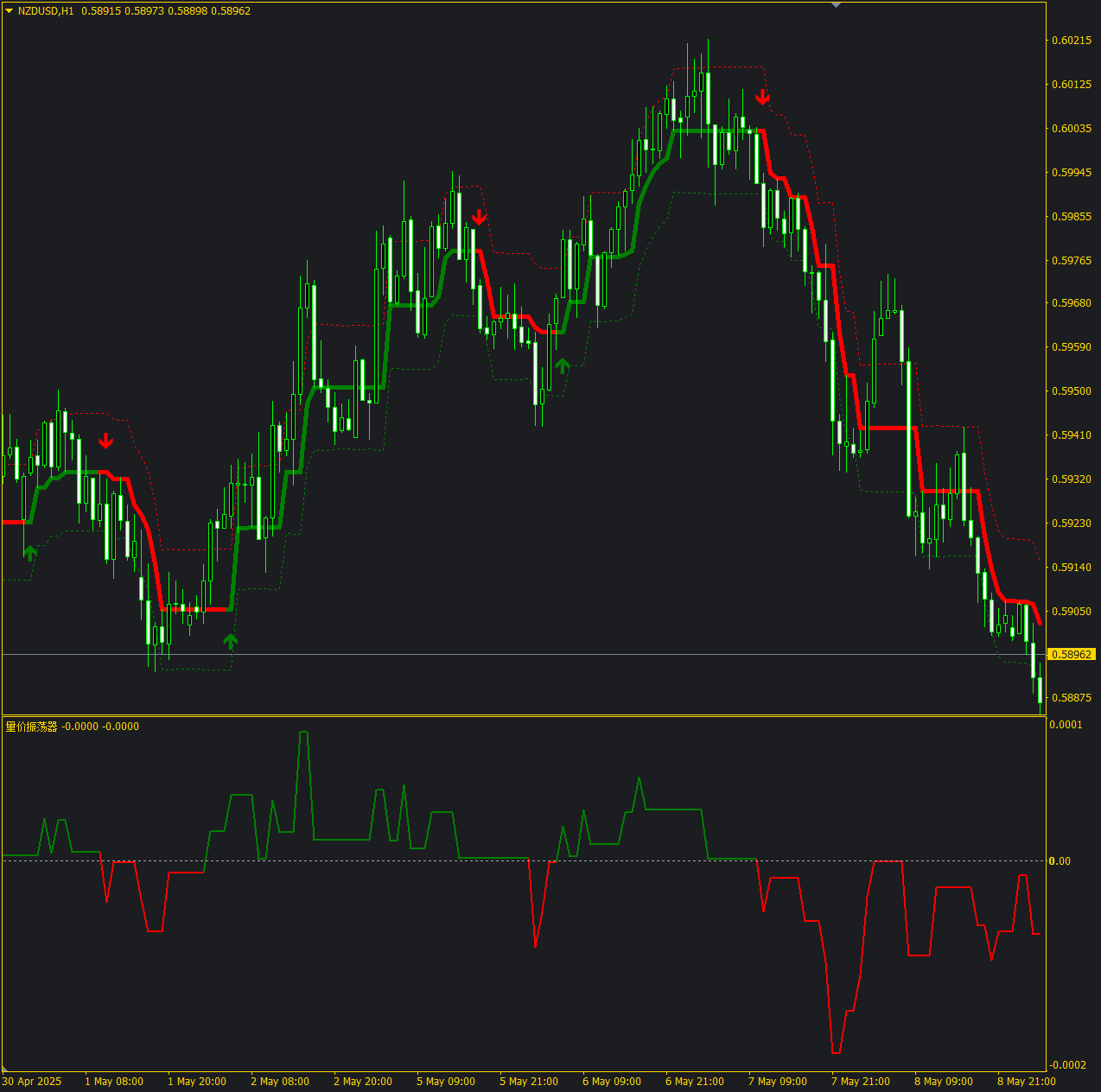Click the 0.59765 price scale label

pyautogui.click(x=1072, y=260)
